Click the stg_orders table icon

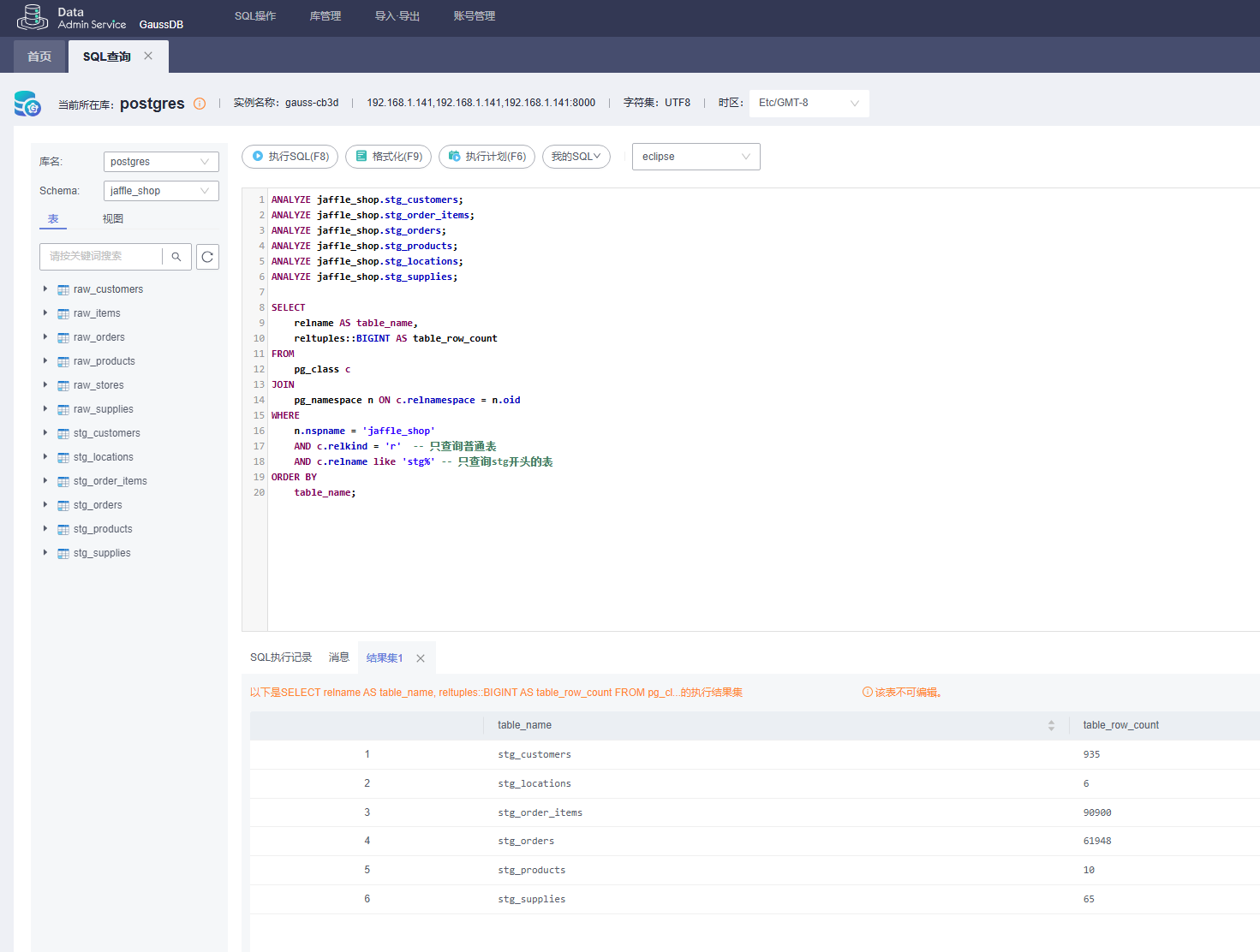(x=63, y=506)
